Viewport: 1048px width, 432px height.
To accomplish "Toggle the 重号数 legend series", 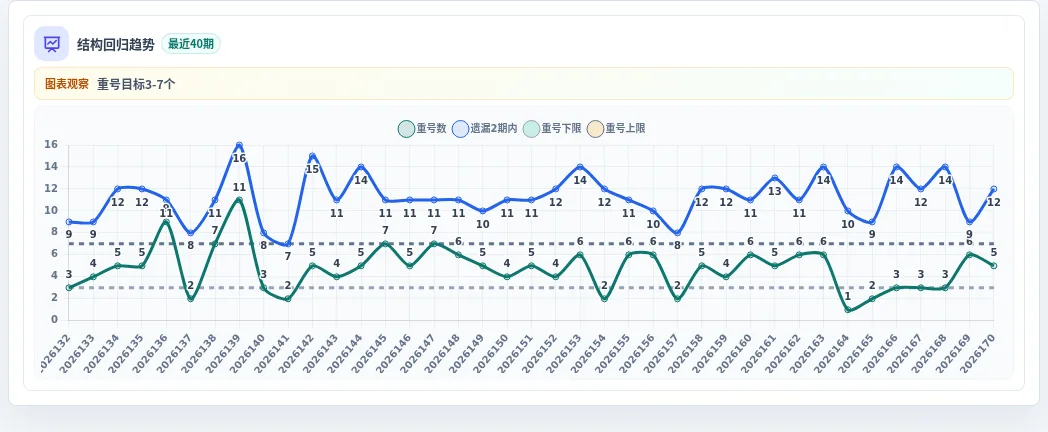I will [x=422, y=129].
